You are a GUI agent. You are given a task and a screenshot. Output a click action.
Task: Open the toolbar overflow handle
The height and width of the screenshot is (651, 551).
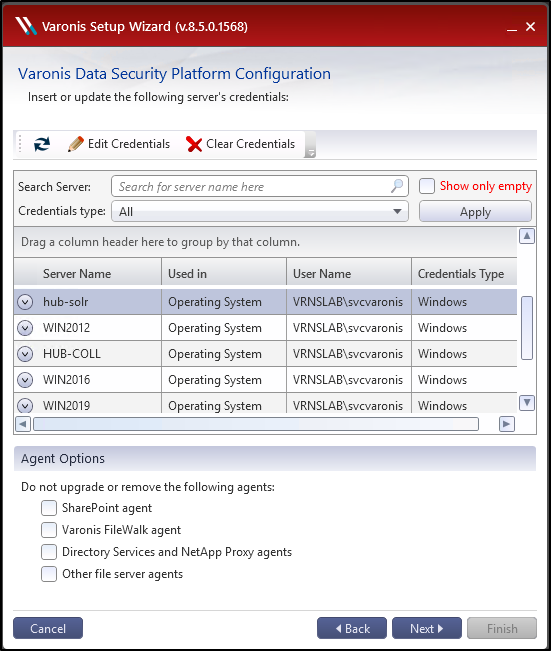(310, 145)
